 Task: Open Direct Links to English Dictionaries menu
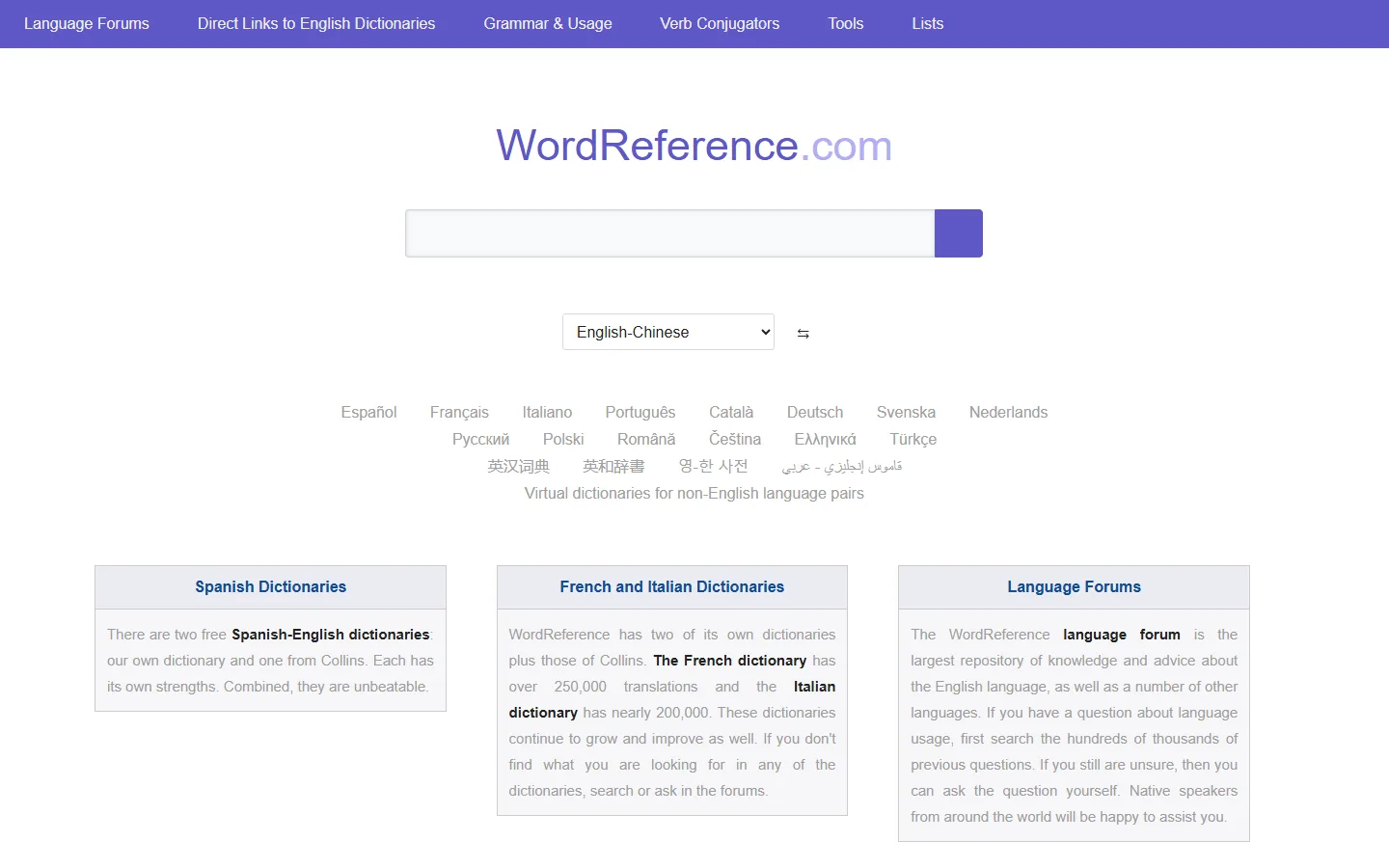316,23
